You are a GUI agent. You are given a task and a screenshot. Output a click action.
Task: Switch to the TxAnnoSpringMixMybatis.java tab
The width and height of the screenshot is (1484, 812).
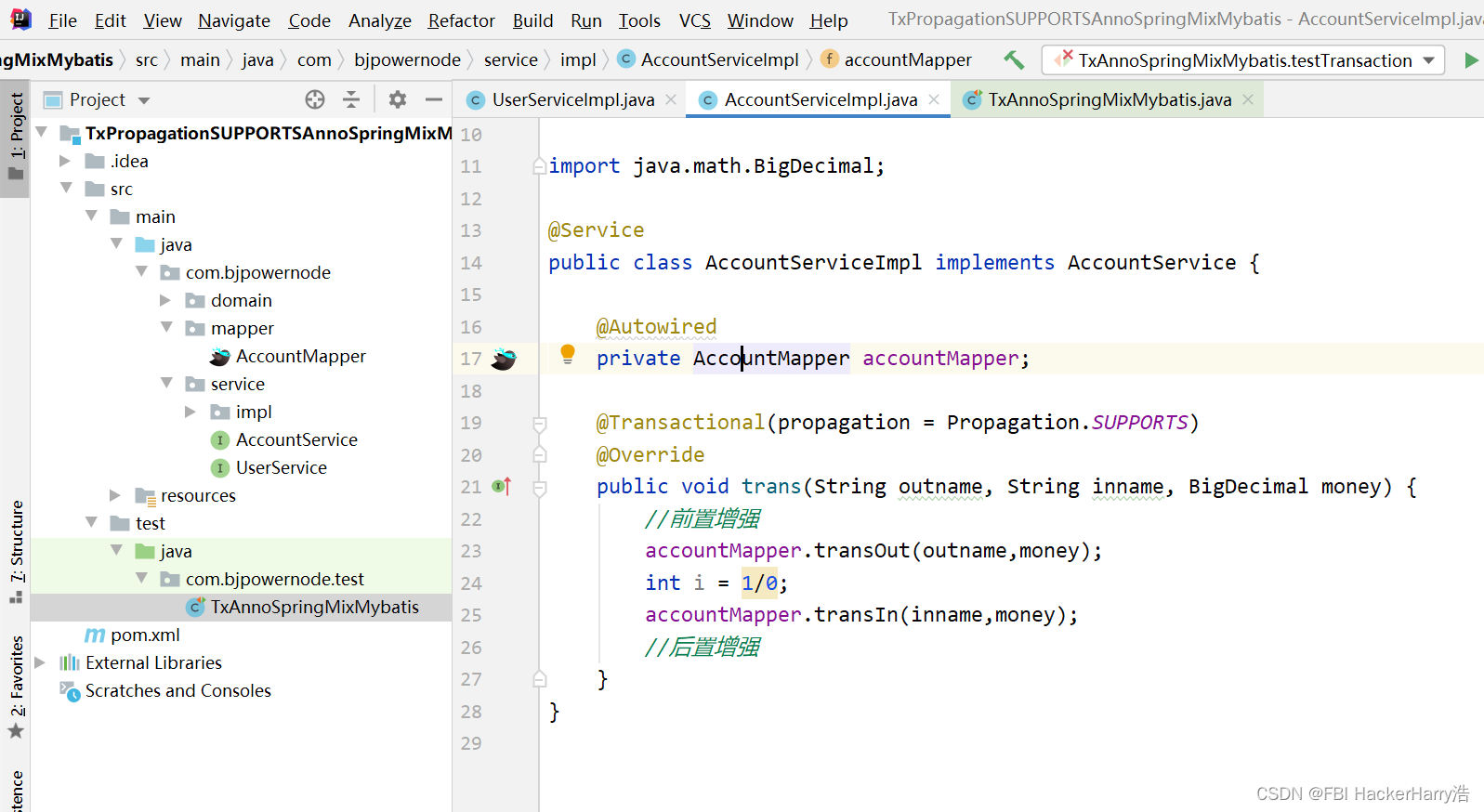1110,99
